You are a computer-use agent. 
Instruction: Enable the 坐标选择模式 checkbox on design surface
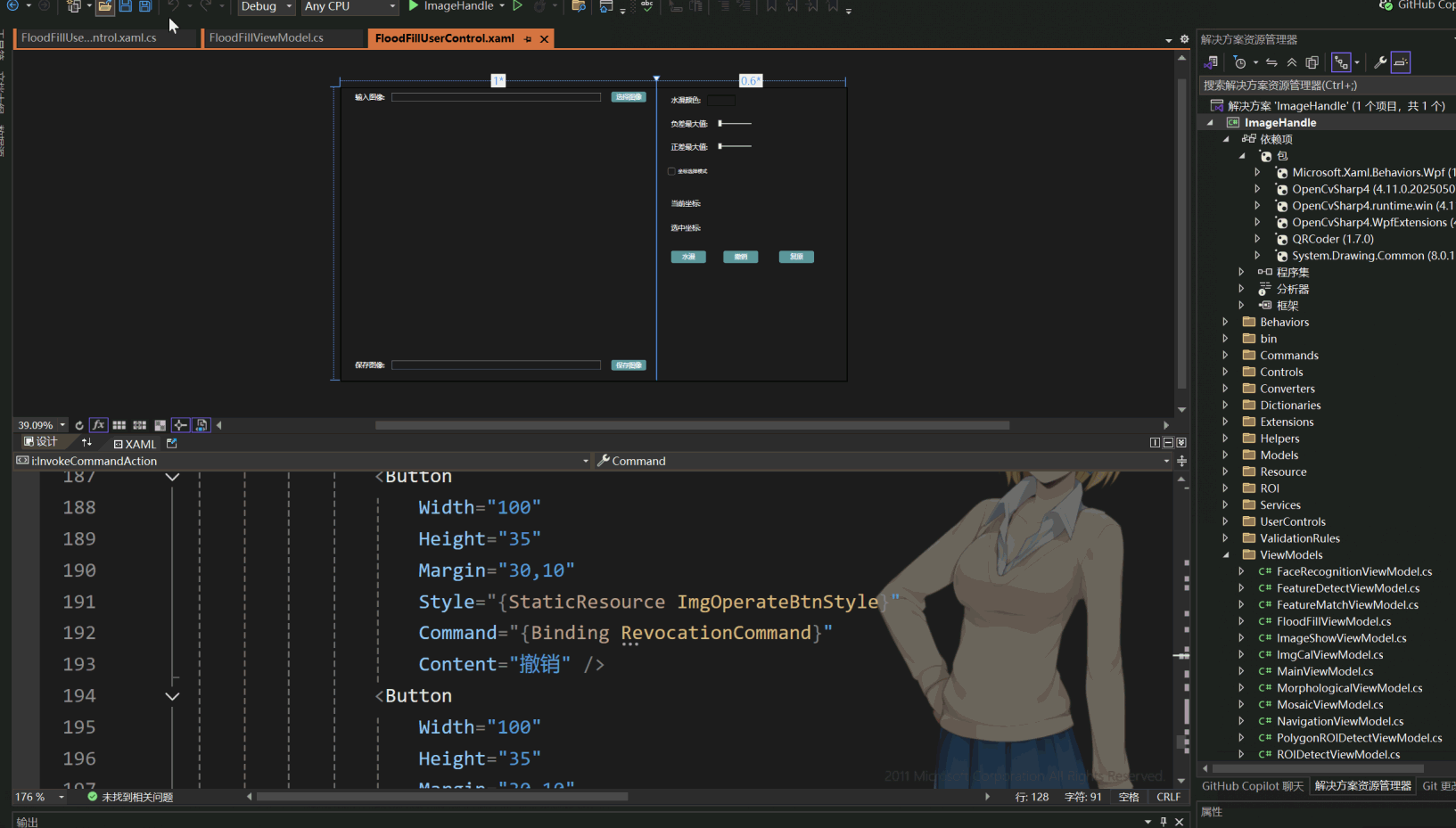point(671,171)
